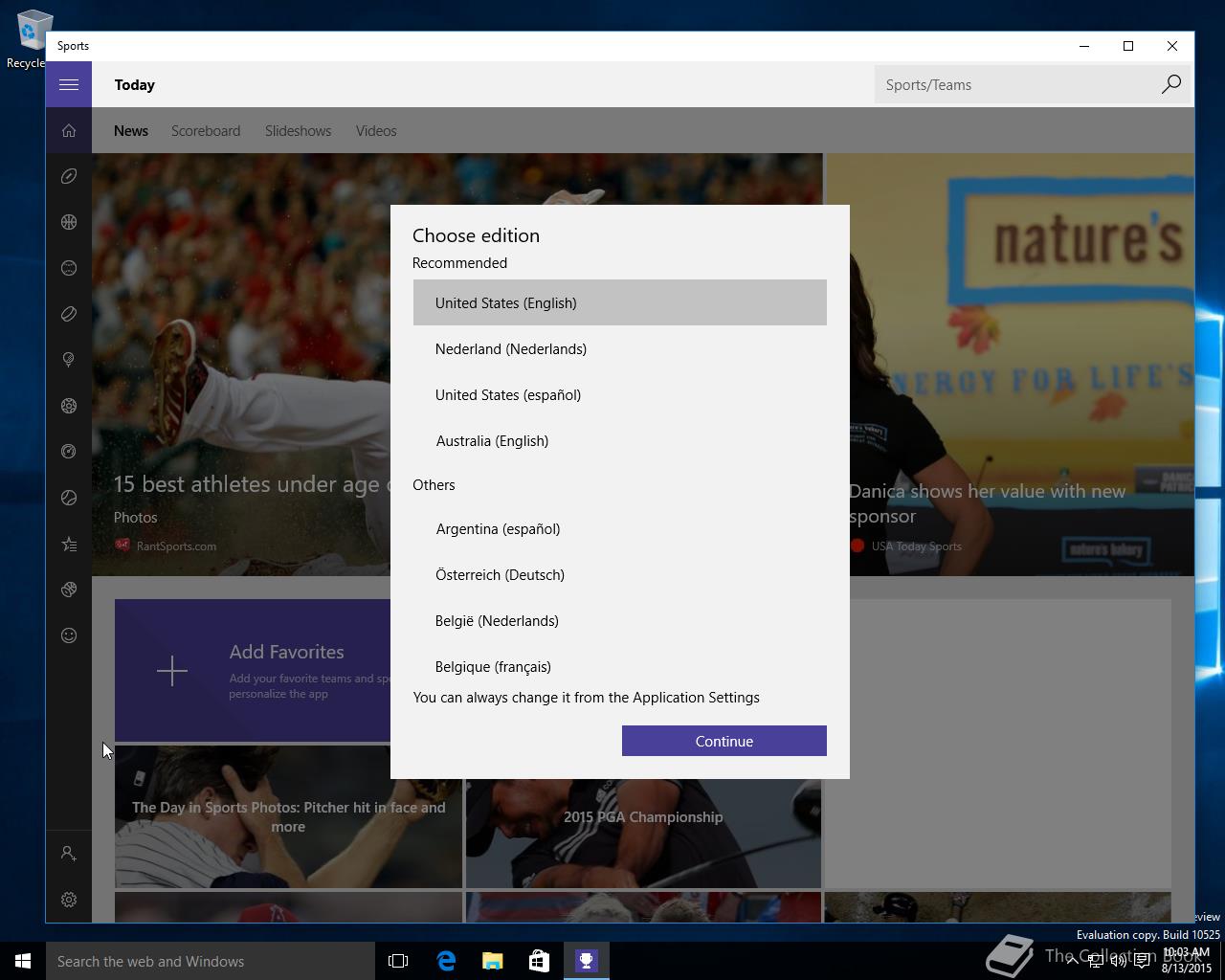Screen dimensions: 1225x980
Task: Select België (Nederlands) edition
Action: [x=620, y=620]
